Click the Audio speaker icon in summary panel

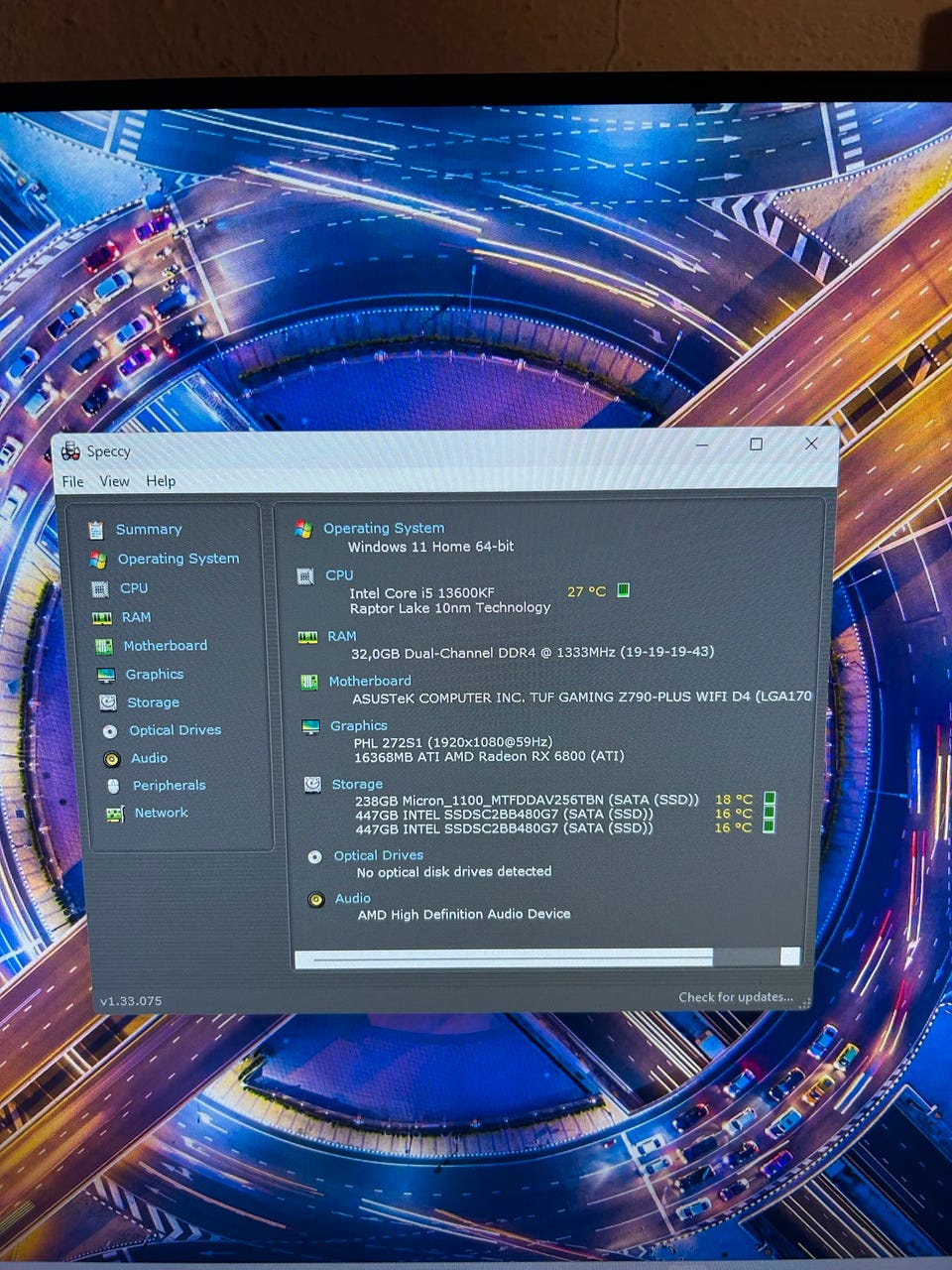[316, 901]
